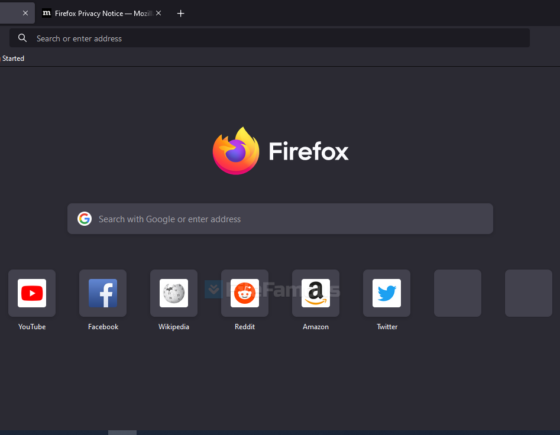Screen dimensions: 560x435
Task: Open a new tab with the plus button
Action: tap(181, 14)
